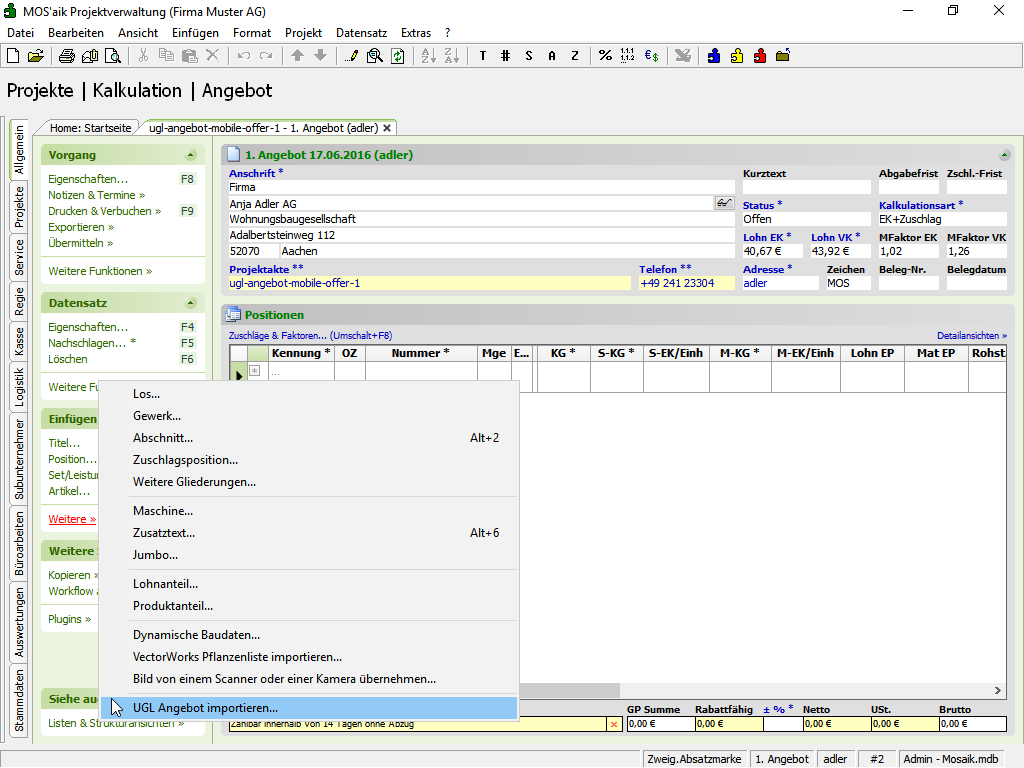Screen dimensions: 1024x768
Task: Choose Zuschlagsposition from the context menu
Action: point(185,460)
